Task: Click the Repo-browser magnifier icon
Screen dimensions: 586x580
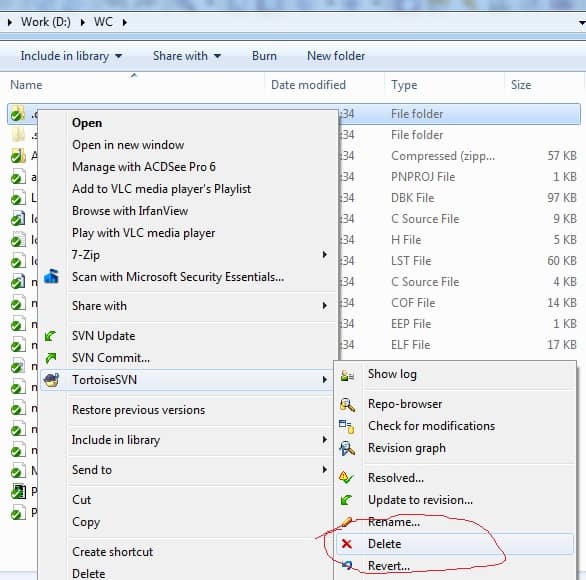Action: tap(347, 404)
